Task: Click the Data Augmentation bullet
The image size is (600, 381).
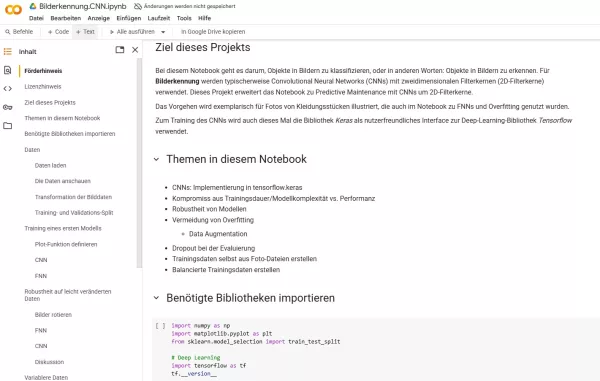Action: 218,234
